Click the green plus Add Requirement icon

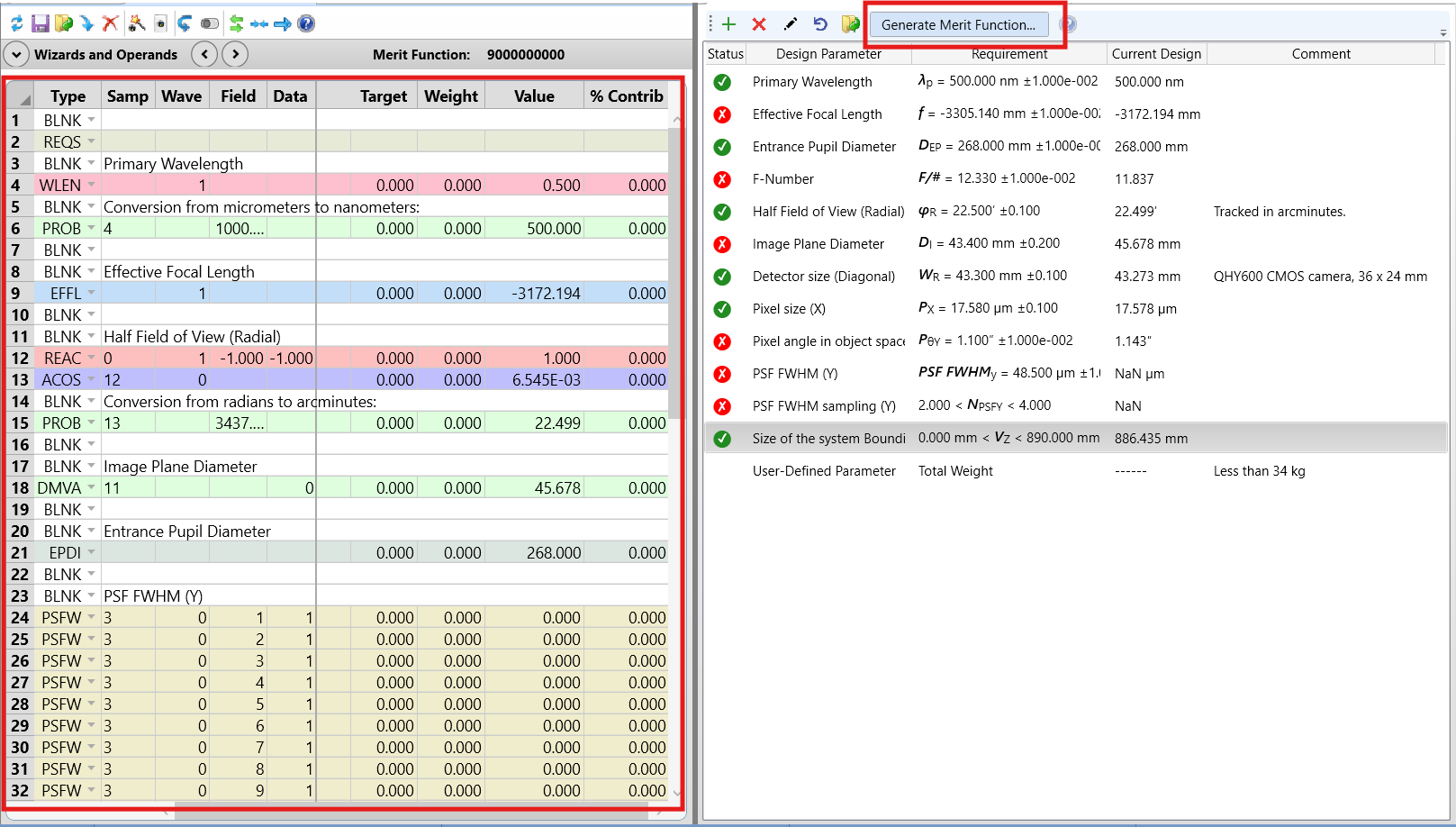[728, 24]
